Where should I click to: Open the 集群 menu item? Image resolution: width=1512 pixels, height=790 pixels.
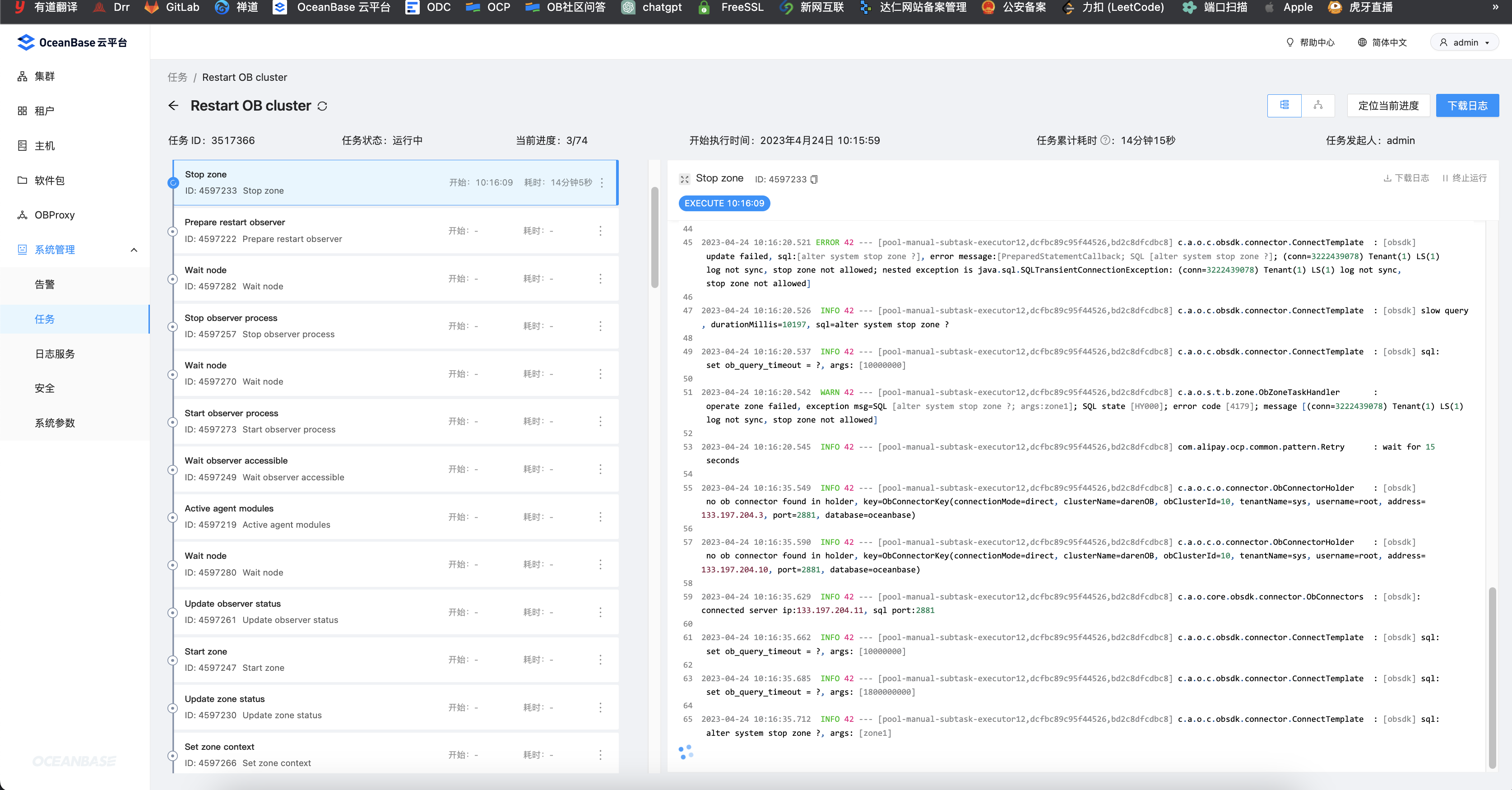pos(45,76)
